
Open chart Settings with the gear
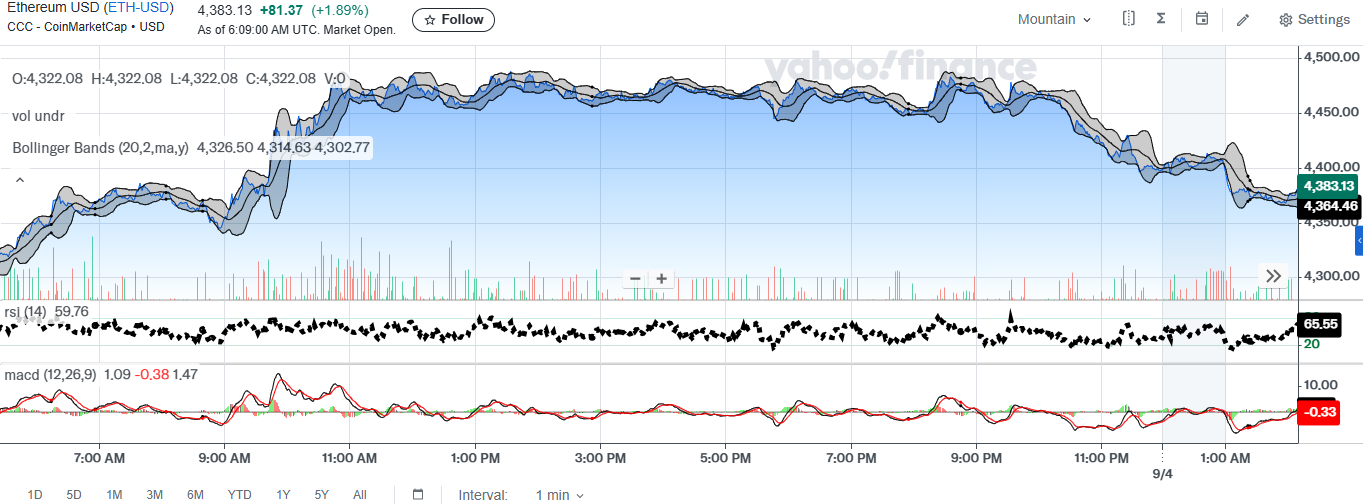(1314, 19)
